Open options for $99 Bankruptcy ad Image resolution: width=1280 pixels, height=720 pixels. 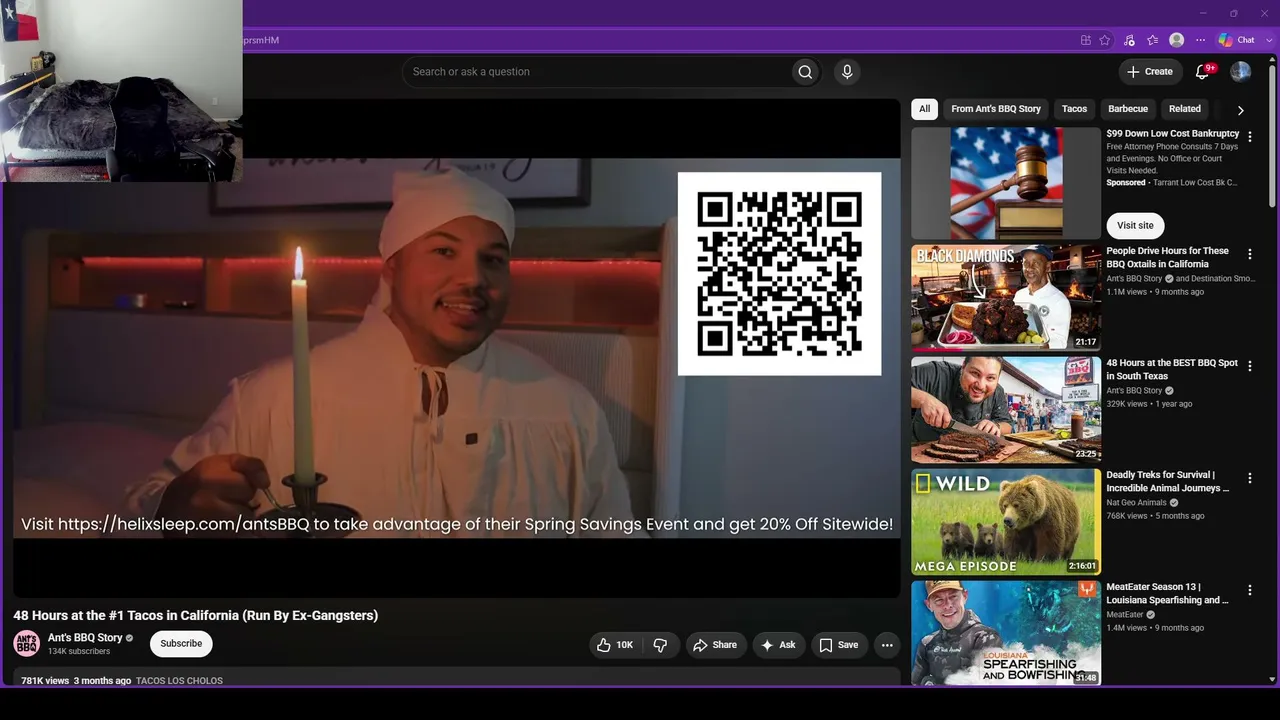point(1250,137)
